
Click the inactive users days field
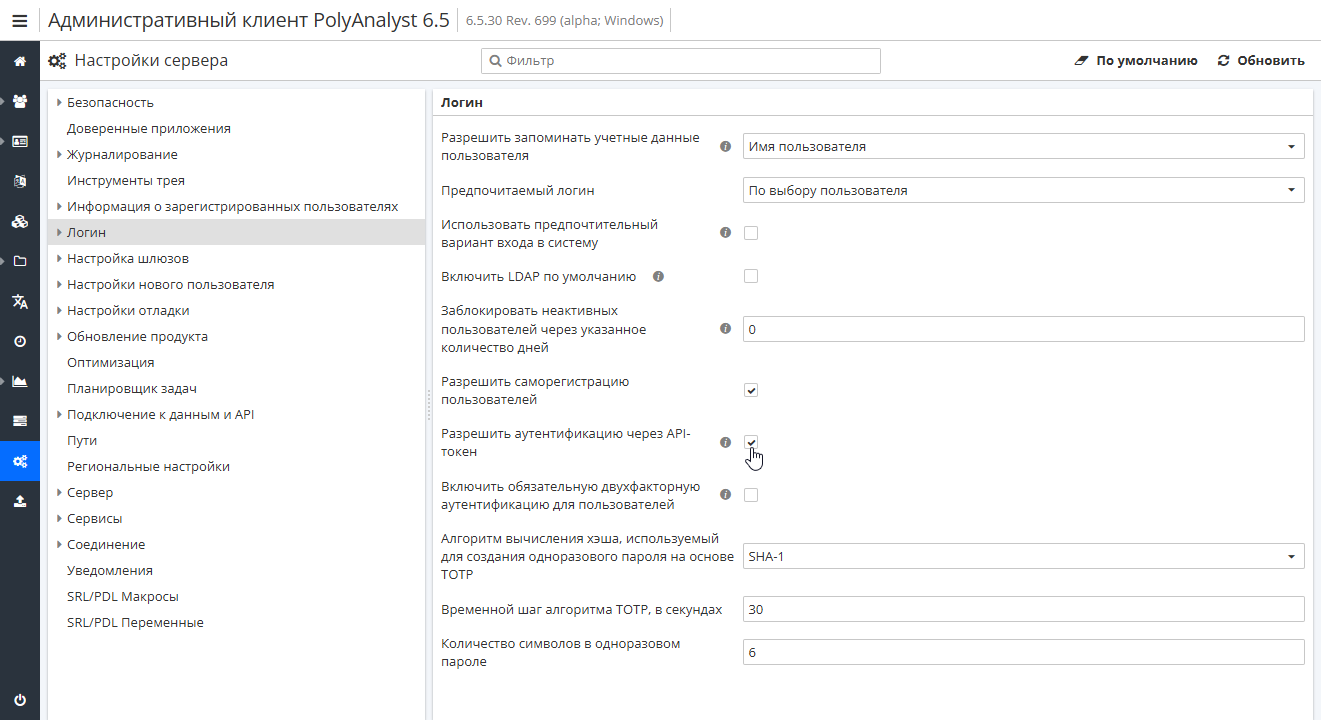point(1023,329)
